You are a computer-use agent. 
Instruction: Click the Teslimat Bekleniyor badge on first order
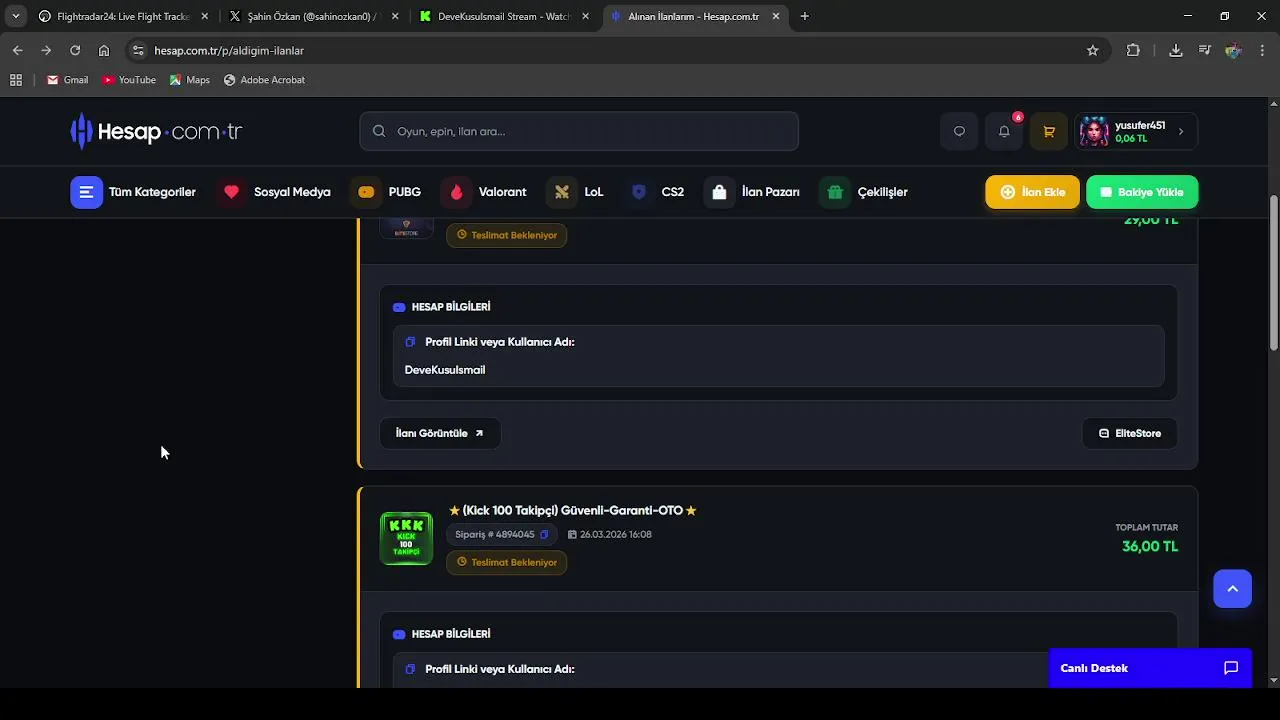[507, 235]
